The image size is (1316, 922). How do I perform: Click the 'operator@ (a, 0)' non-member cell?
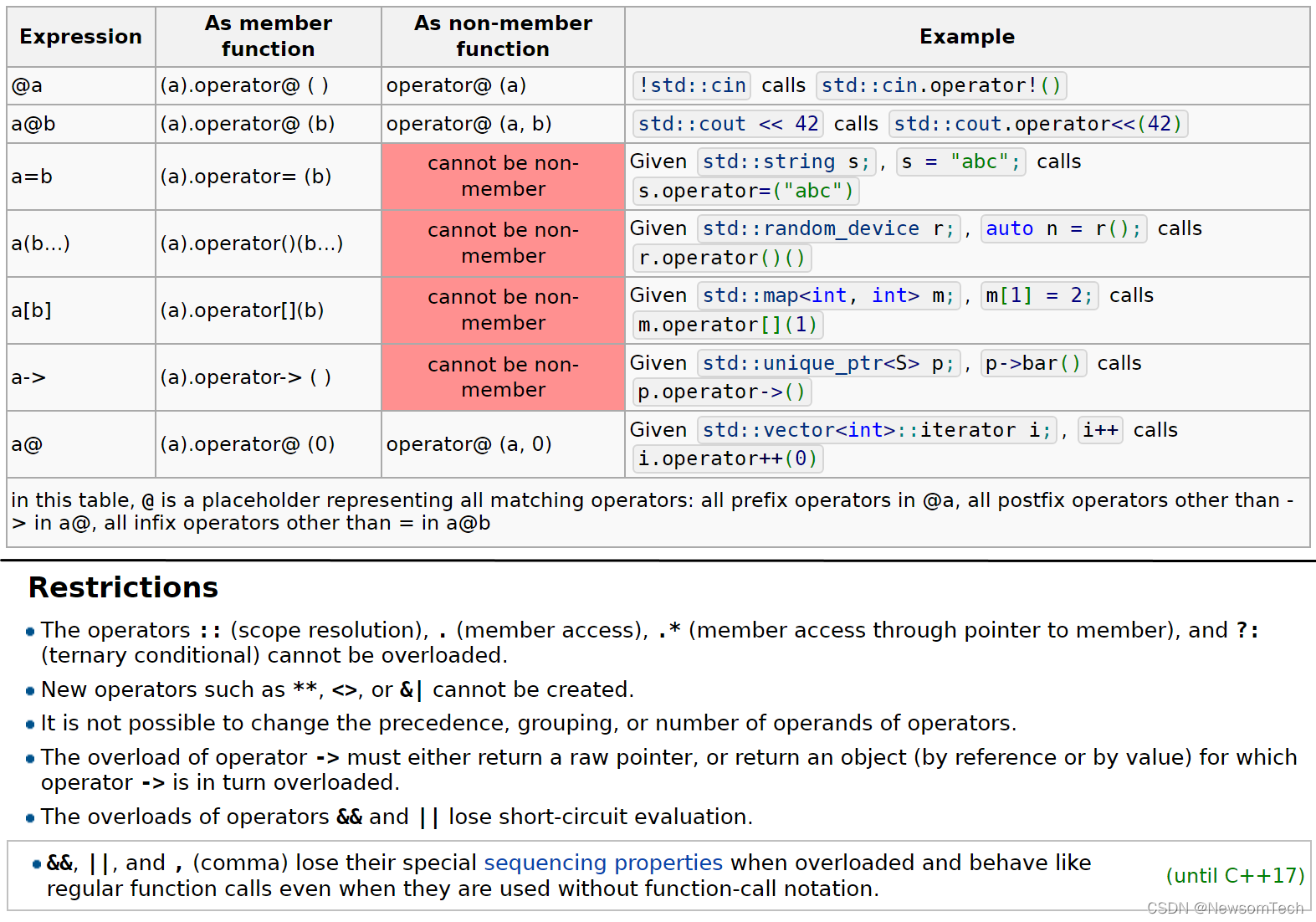503,444
